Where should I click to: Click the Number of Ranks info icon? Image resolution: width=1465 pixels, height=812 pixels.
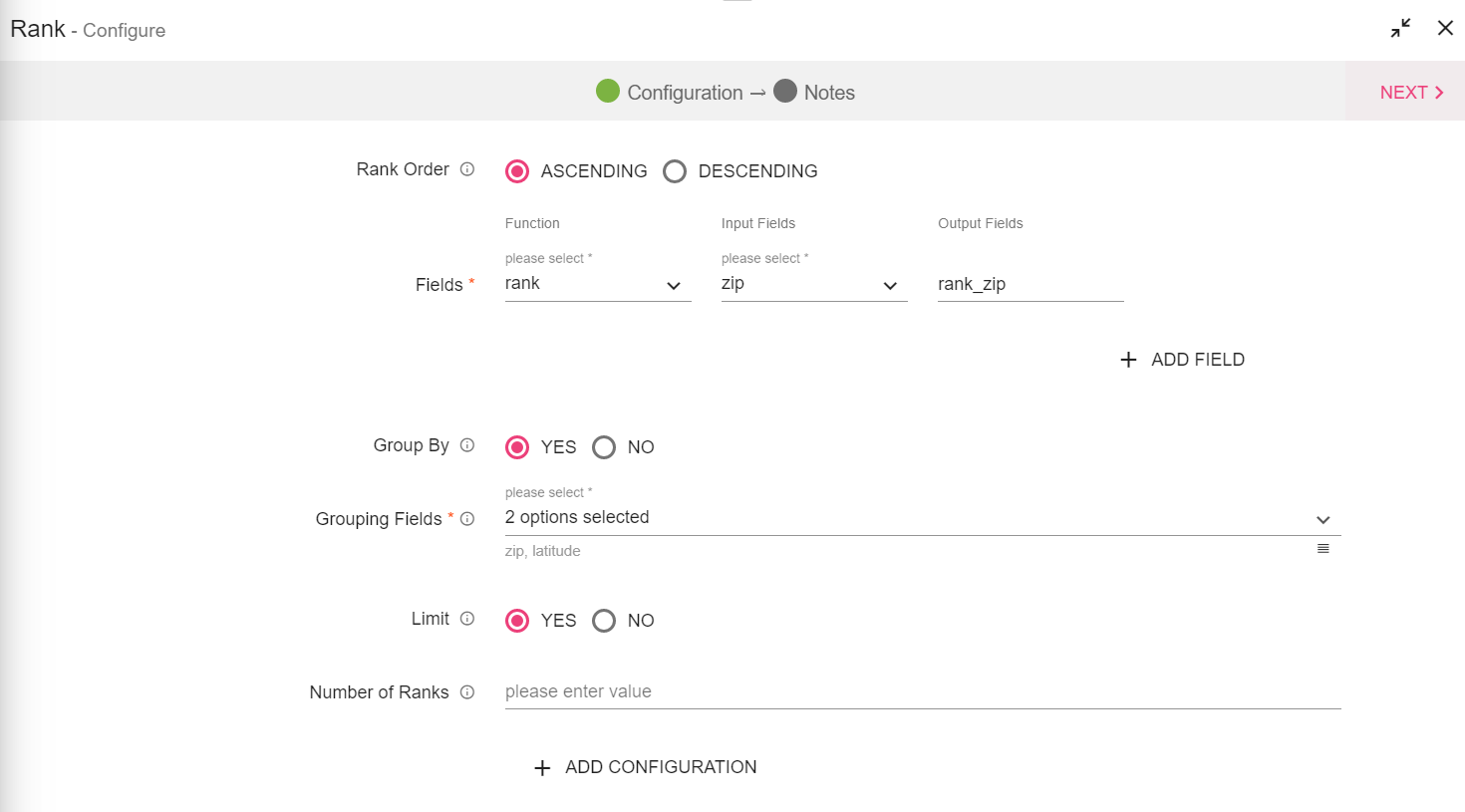pos(467,692)
